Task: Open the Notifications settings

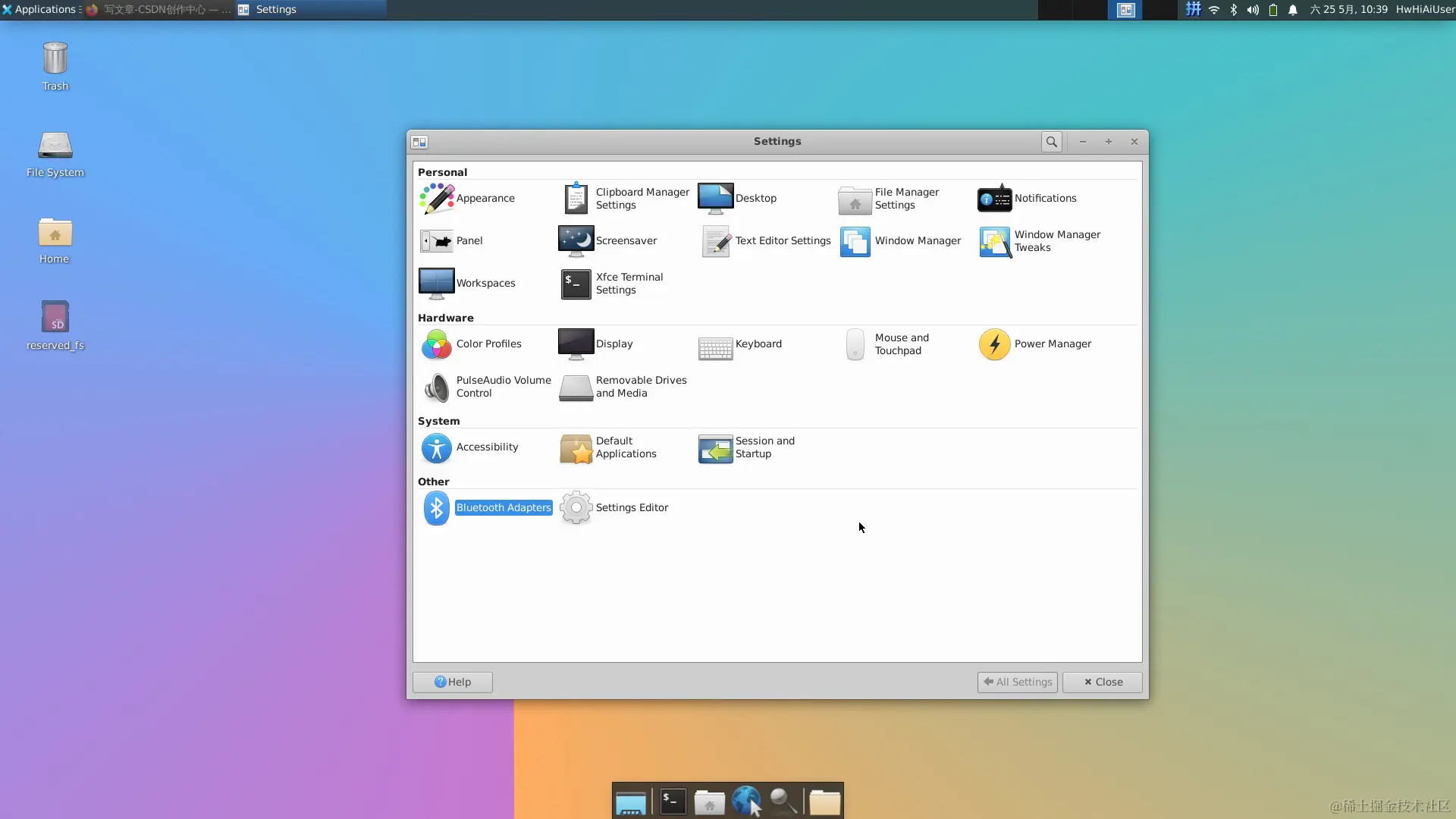Action: coord(1028,199)
